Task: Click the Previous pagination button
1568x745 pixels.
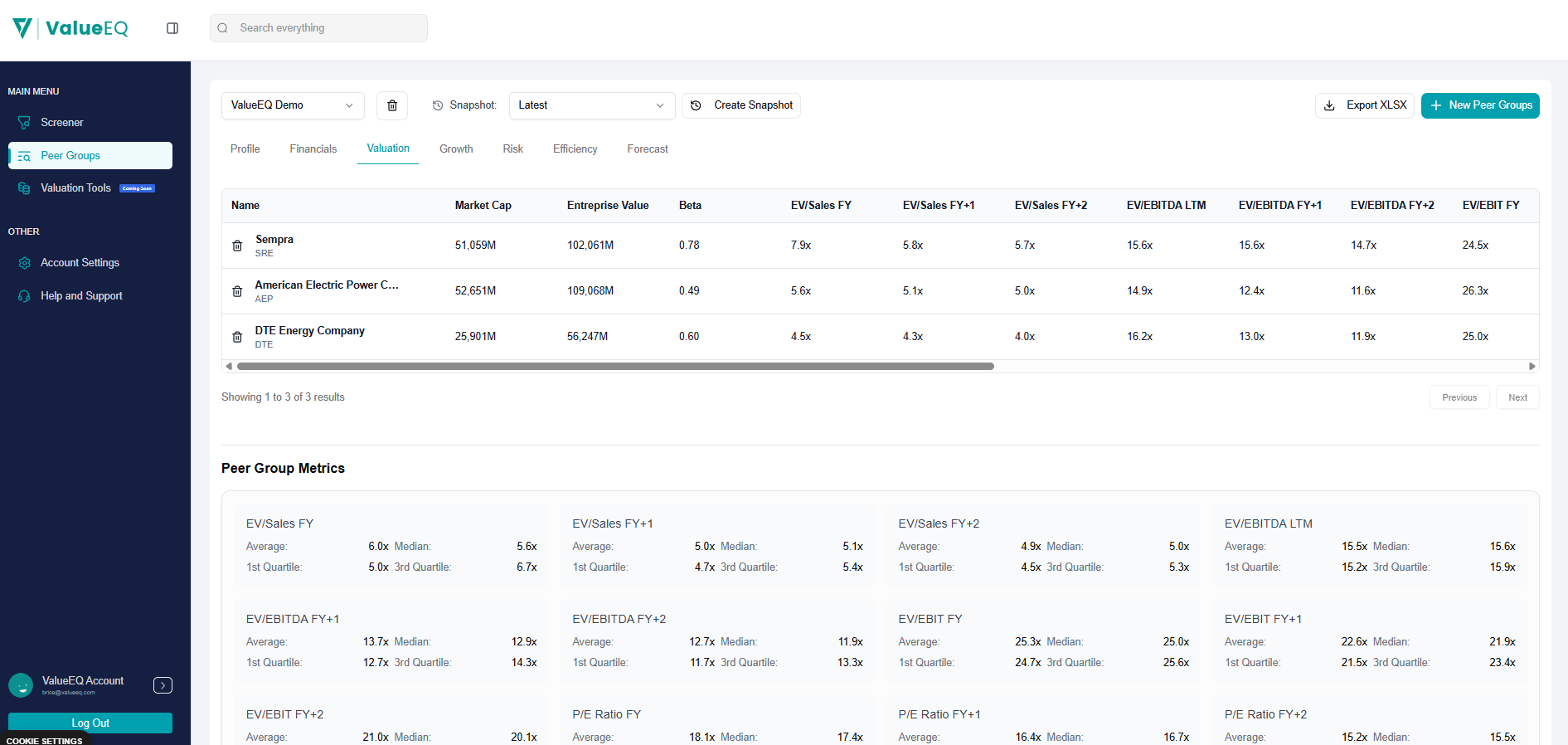Action: (x=1459, y=397)
